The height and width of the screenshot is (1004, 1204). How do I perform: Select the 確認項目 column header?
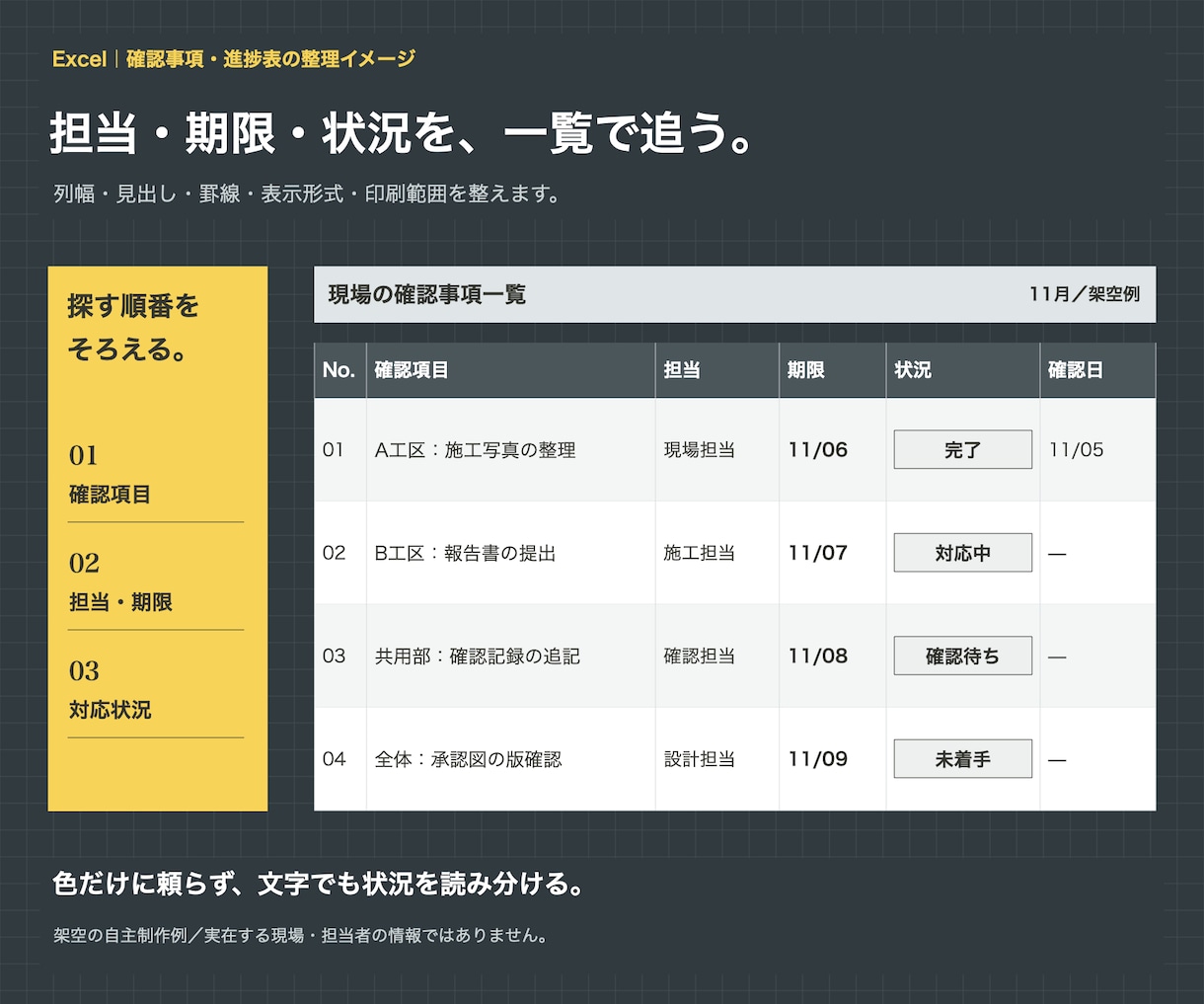click(x=510, y=370)
